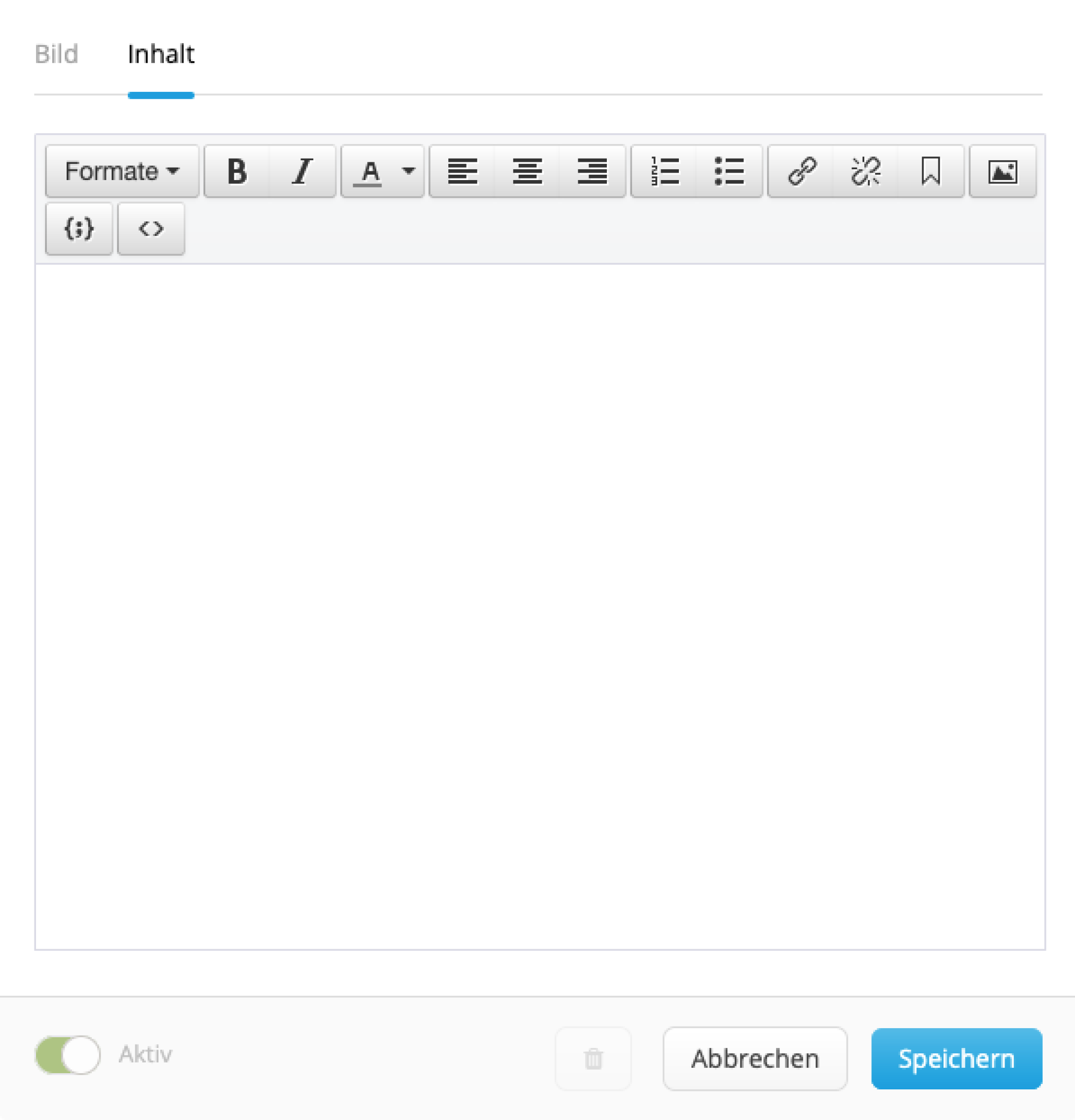The image size is (1075, 1120).
Task: Switch to the Bild tab
Action: pos(56,54)
